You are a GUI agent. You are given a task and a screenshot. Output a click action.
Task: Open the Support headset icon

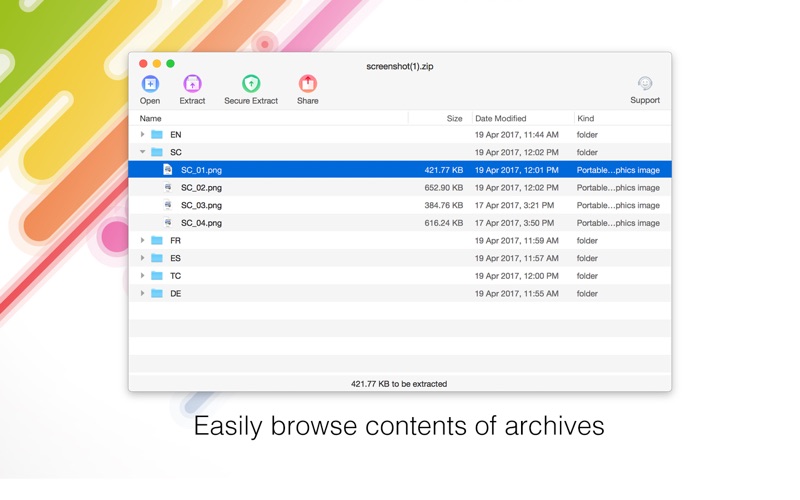tap(645, 84)
